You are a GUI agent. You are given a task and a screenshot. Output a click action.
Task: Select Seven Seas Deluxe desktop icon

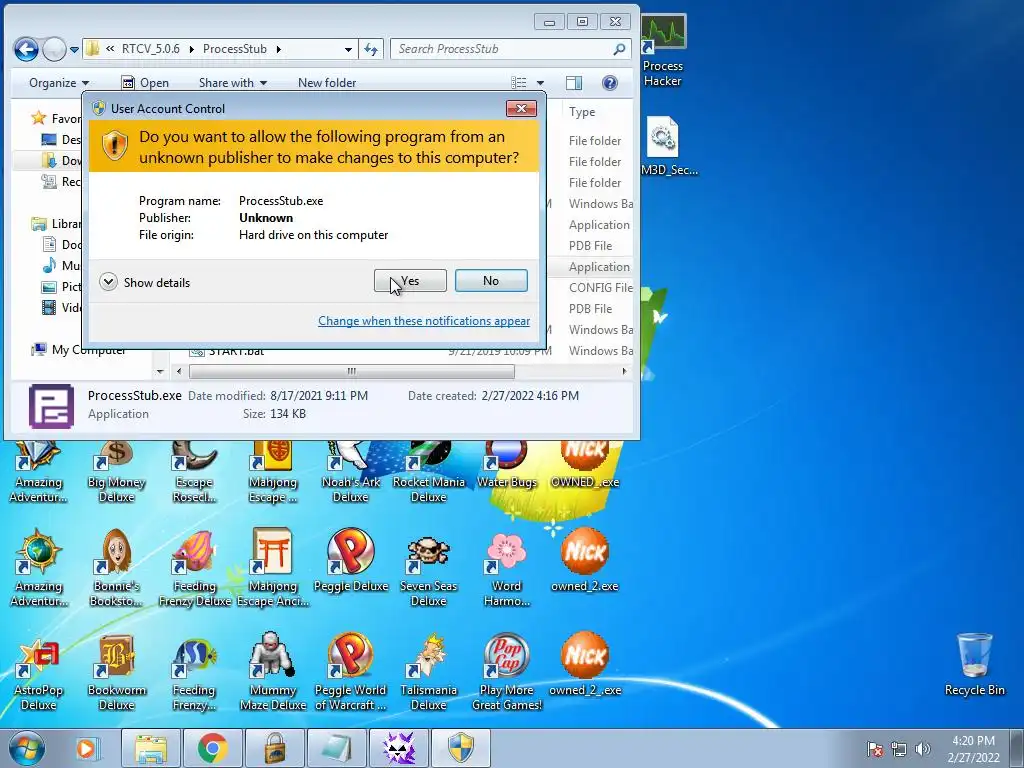(x=428, y=568)
